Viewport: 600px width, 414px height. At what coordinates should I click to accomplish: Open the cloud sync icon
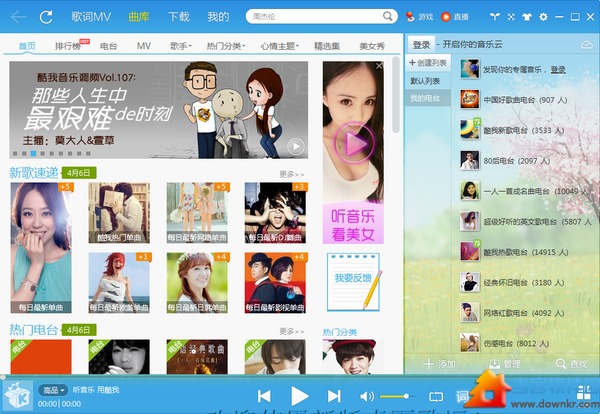(587, 45)
